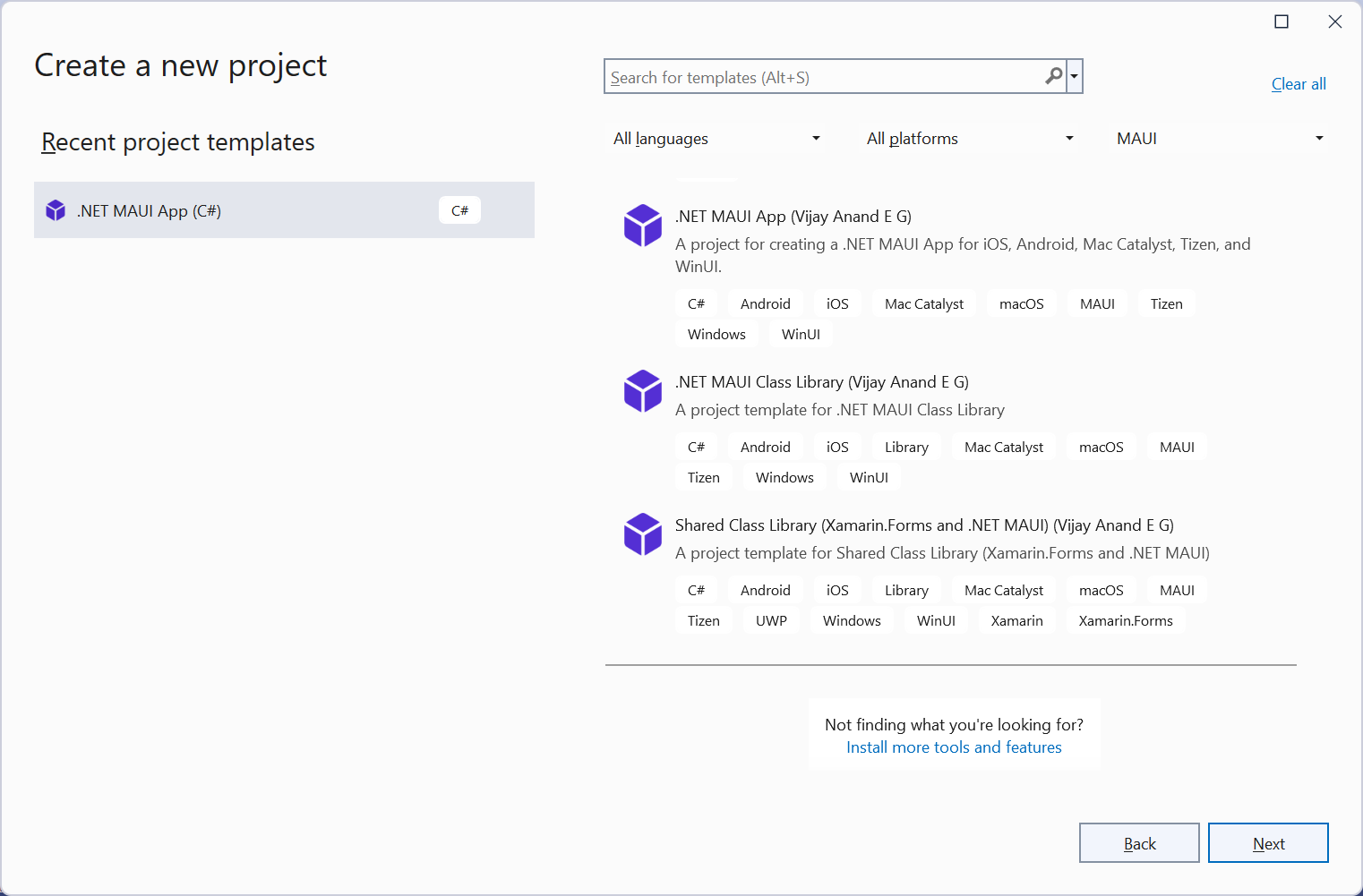Click the Back button
This screenshot has width=1363, height=896.
point(1139,843)
